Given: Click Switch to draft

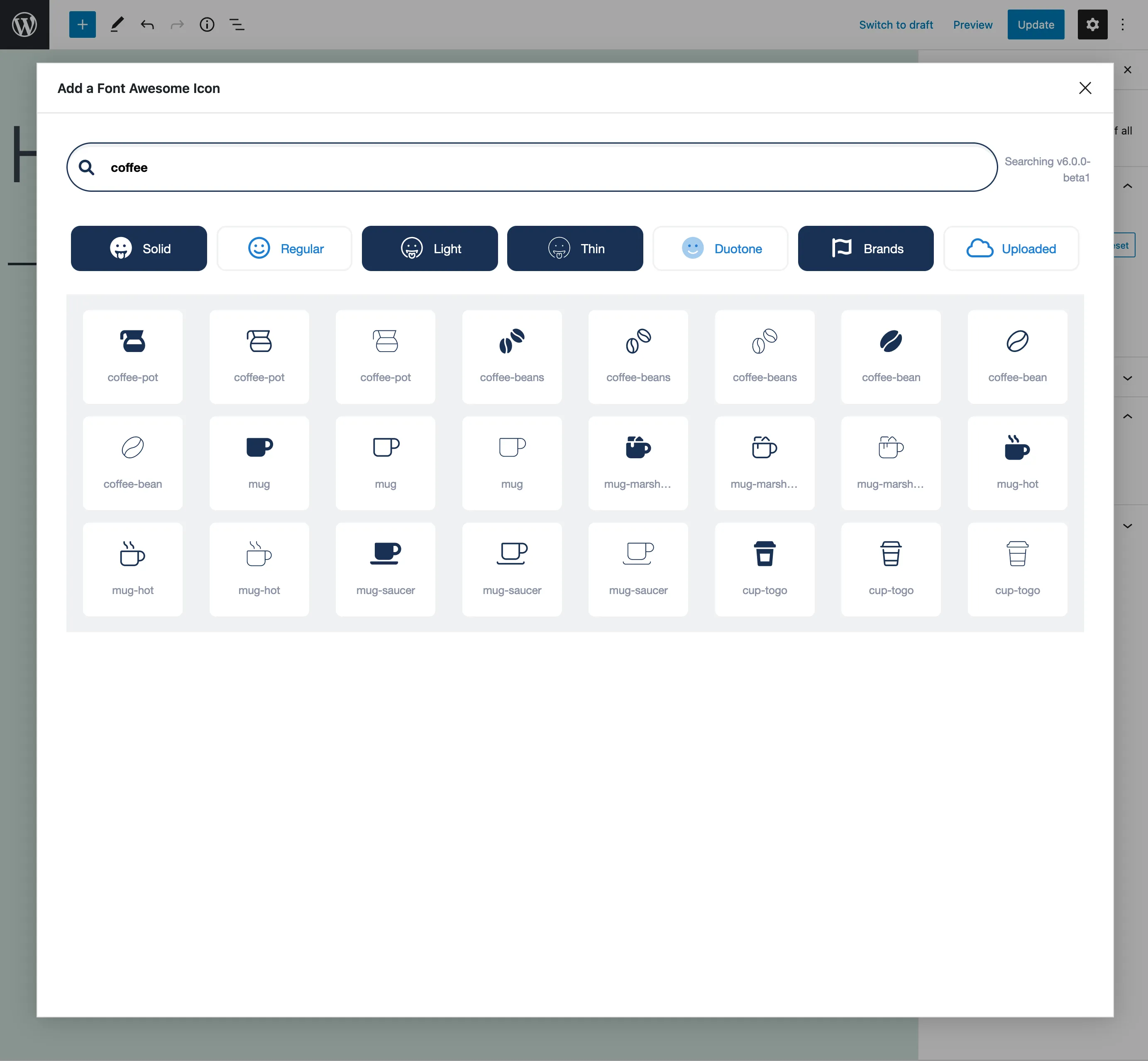Looking at the screenshot, I should 896,24.
